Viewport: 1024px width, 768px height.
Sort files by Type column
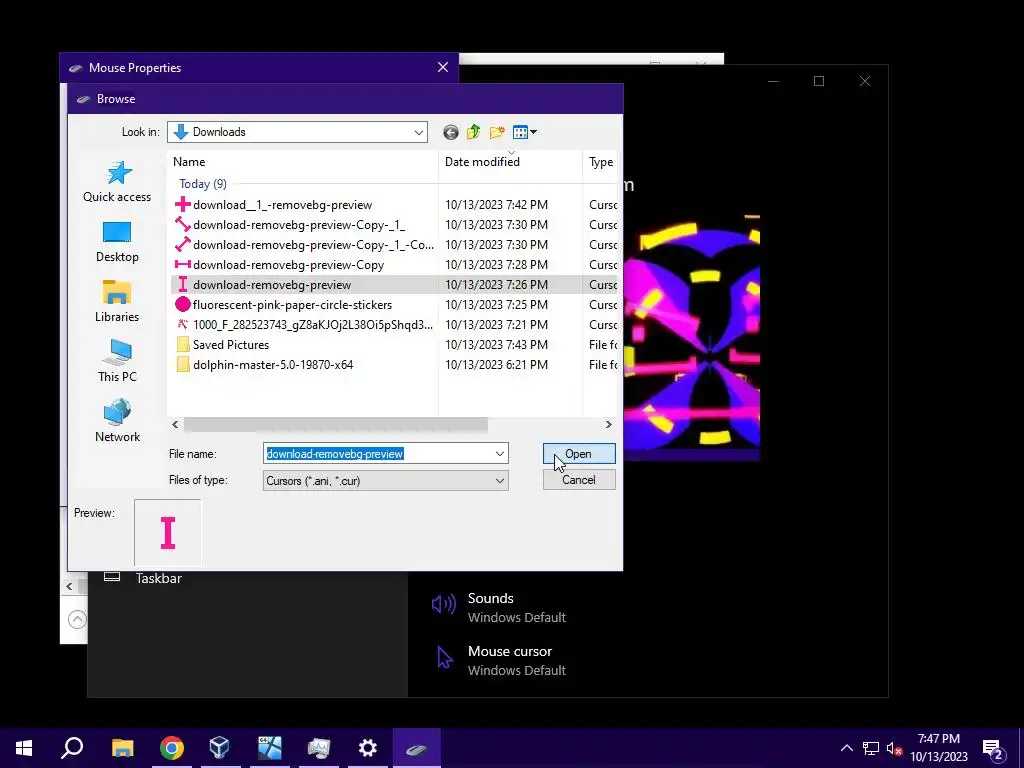tap(600, 162)
